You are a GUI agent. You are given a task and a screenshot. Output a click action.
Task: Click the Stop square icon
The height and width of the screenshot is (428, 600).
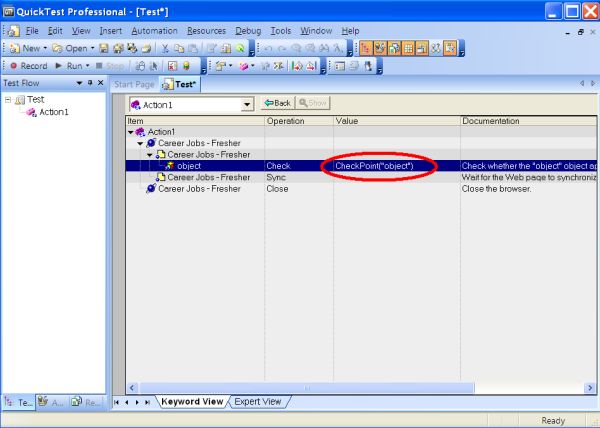(99, 66)
